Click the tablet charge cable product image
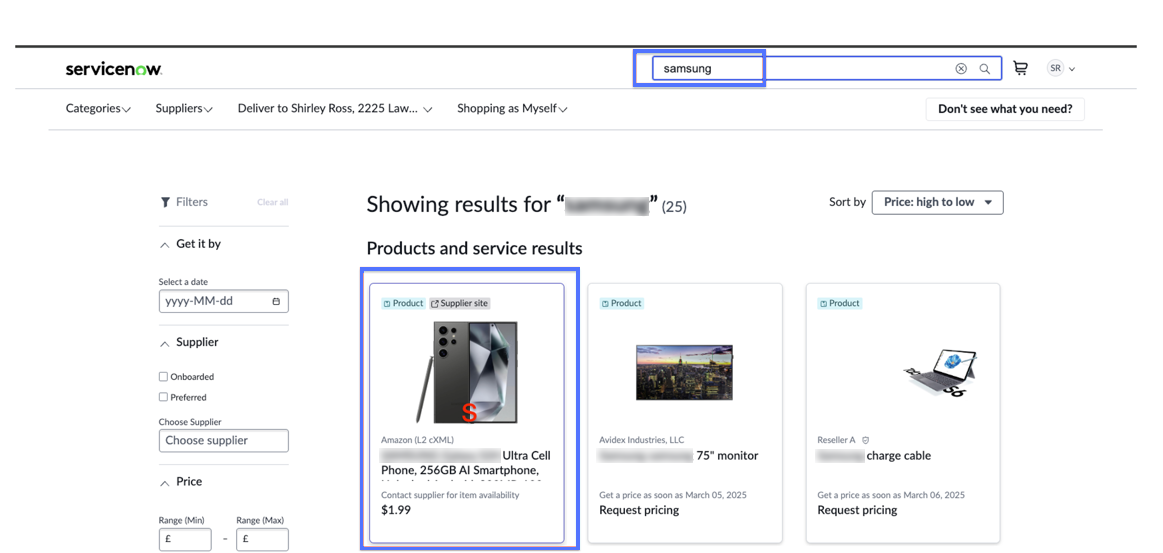 pos(940,372)
